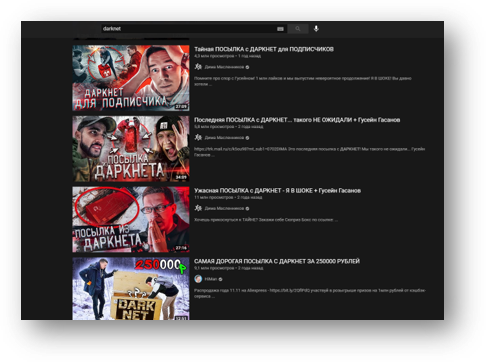Start voice search with the microphone icon
Viewport: 486px width, 362px height.
click(x=316, y=29)
